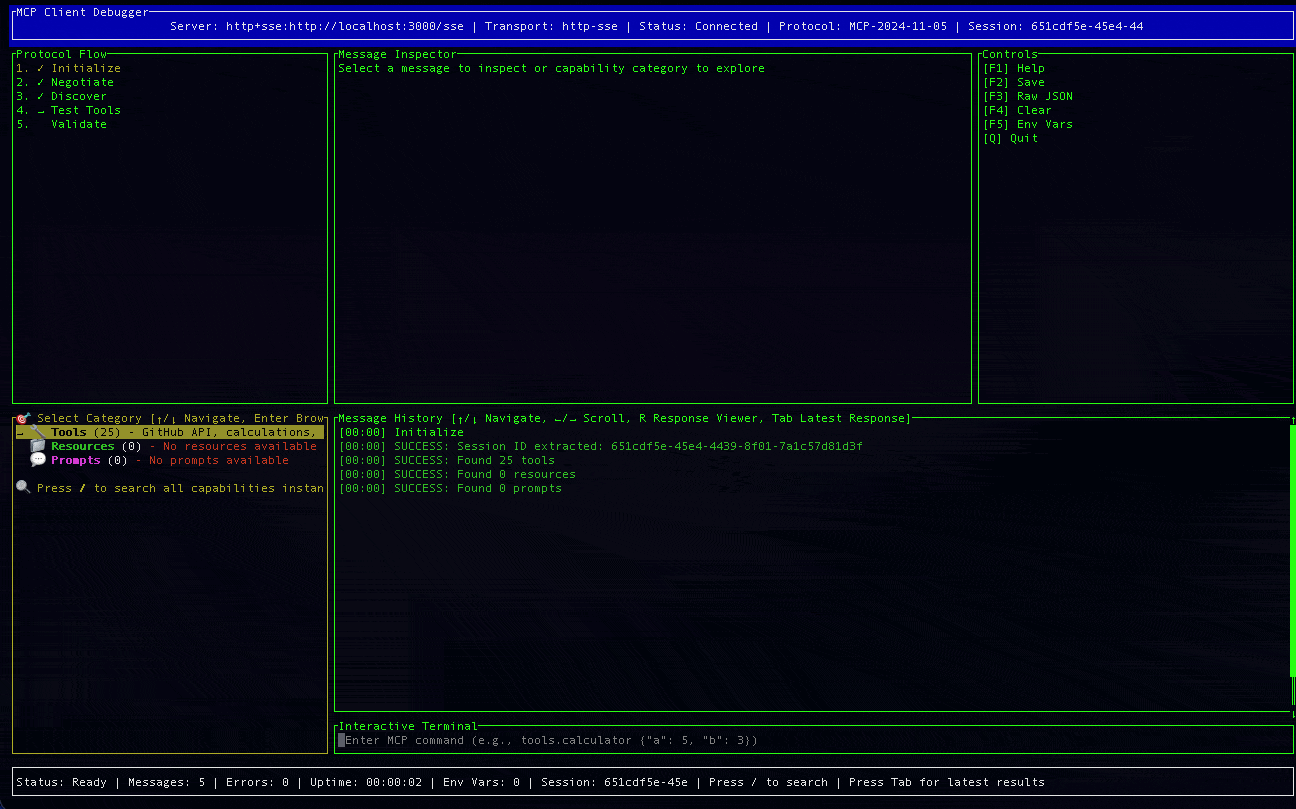Select the 'Found 0 prompts' history message

click(x=450, y=488)
